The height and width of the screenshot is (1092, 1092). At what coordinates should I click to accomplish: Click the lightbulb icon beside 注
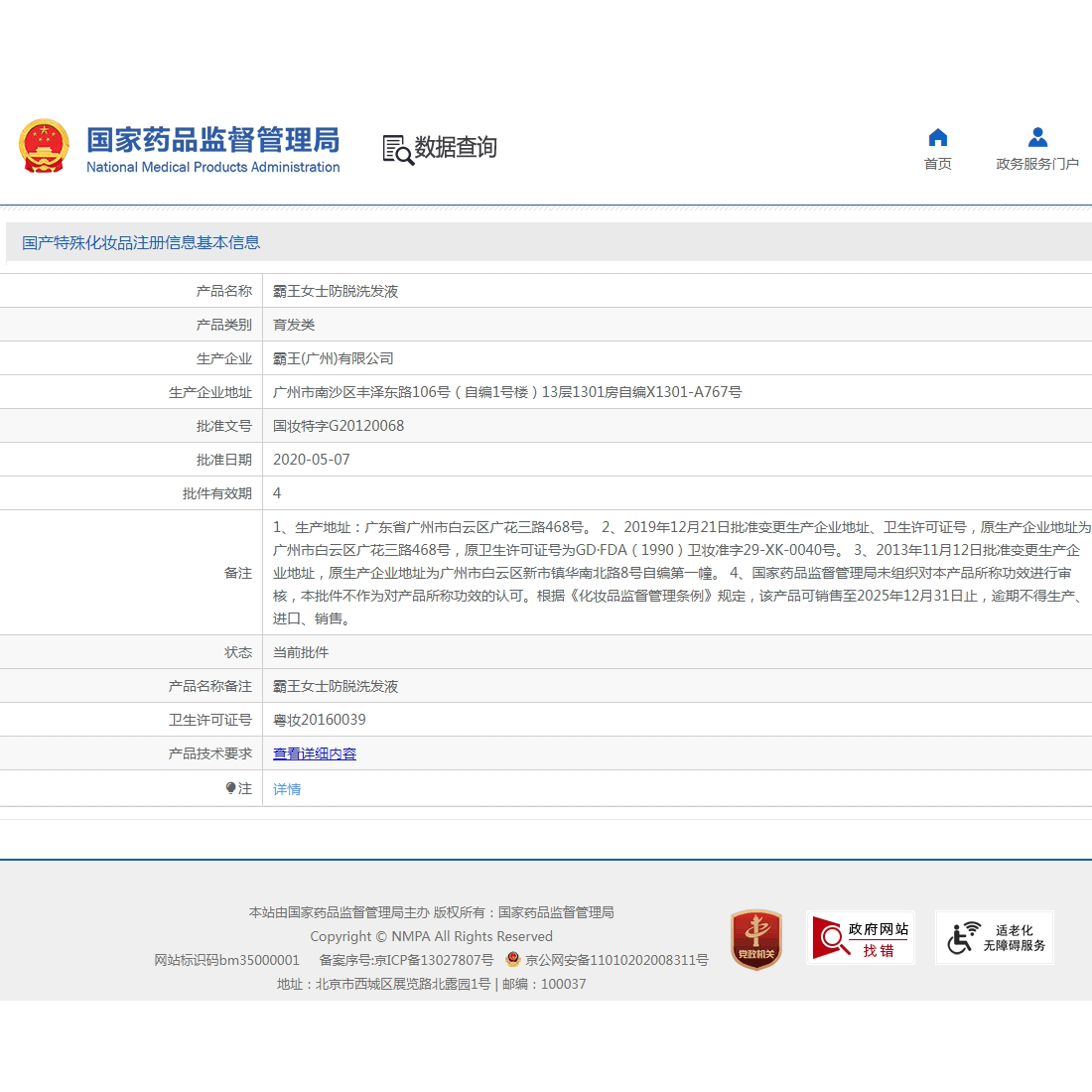click(x=229, y=788)
